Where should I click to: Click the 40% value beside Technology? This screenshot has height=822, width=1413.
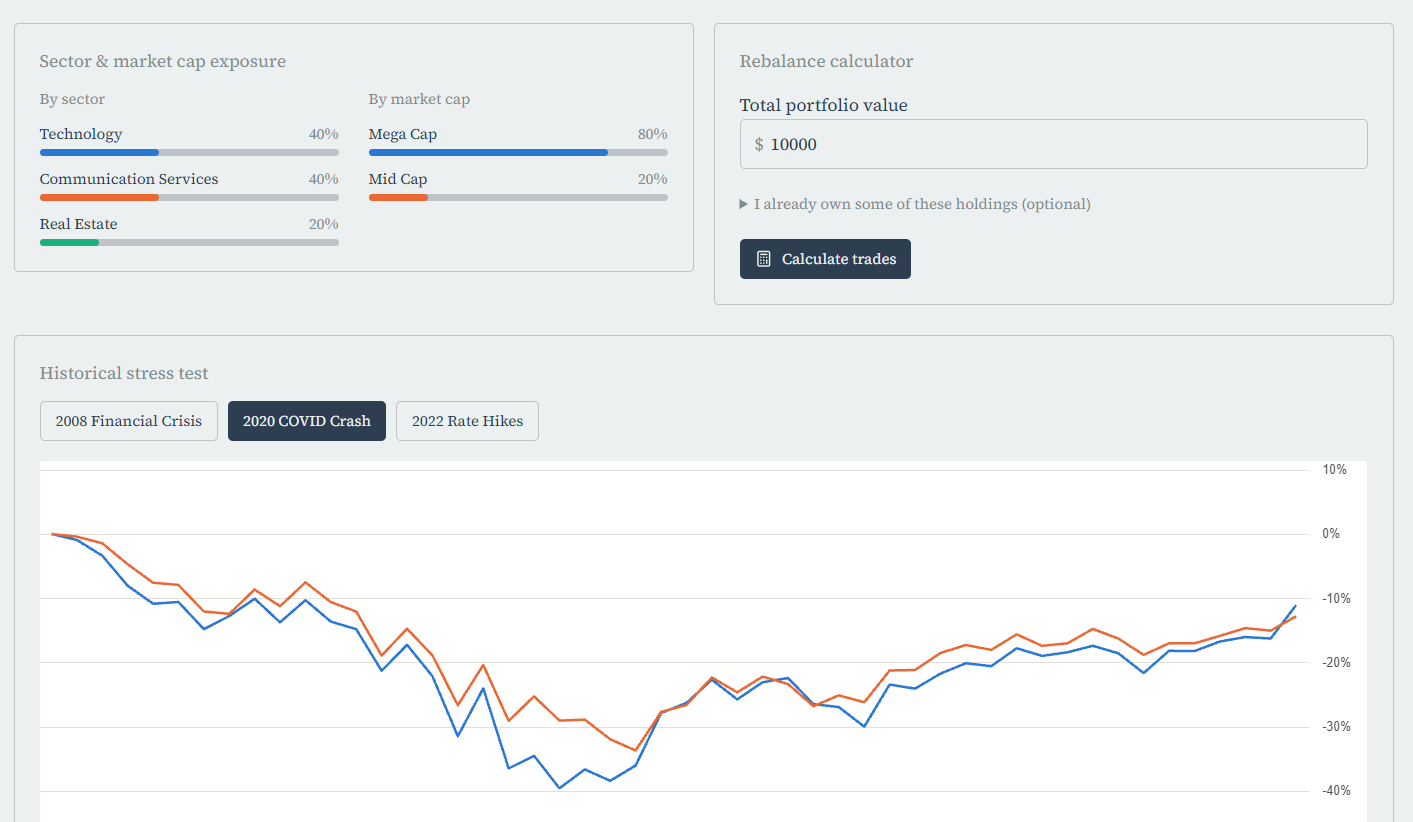pos(324,134)
